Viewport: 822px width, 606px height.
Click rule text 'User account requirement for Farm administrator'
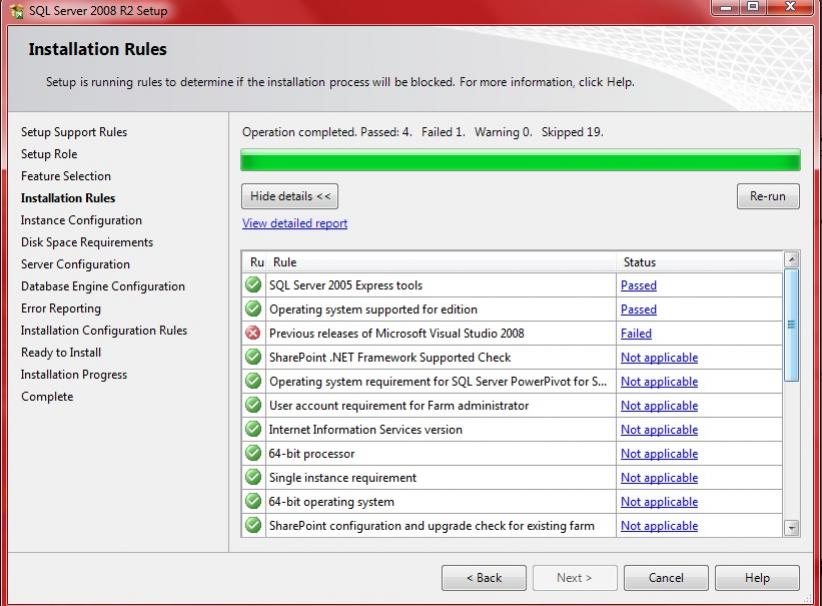tap(399, 406)
